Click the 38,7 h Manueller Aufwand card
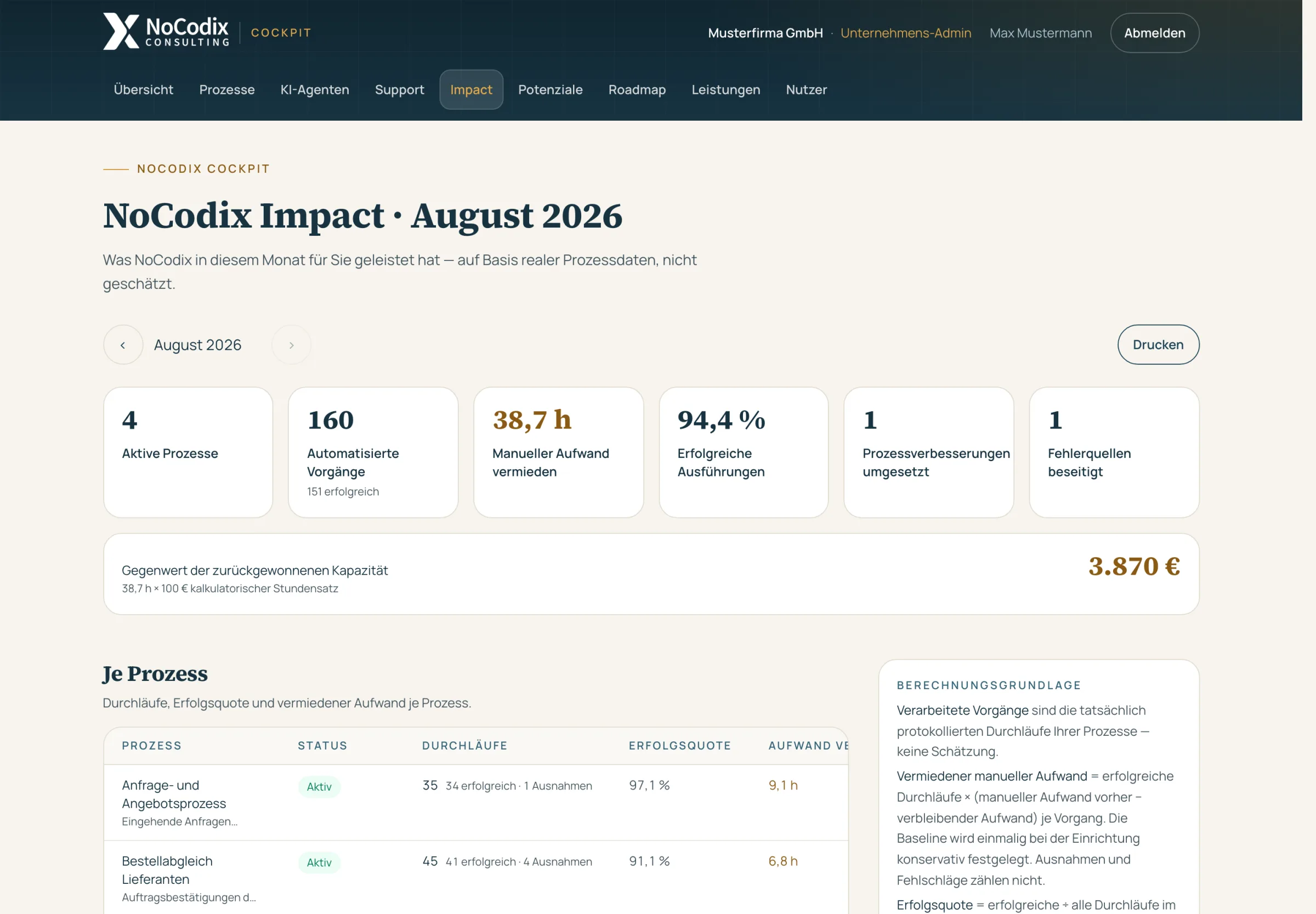This screenshot has width=1316, height=914. pyautogui.click(x=558, y=452)
